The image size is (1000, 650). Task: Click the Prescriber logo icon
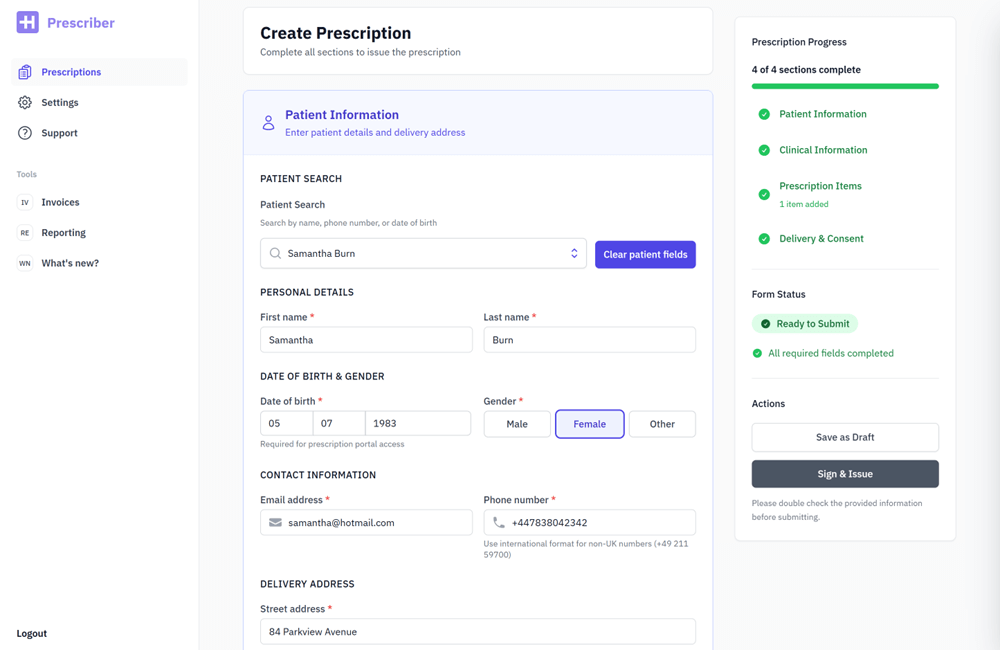28,22
